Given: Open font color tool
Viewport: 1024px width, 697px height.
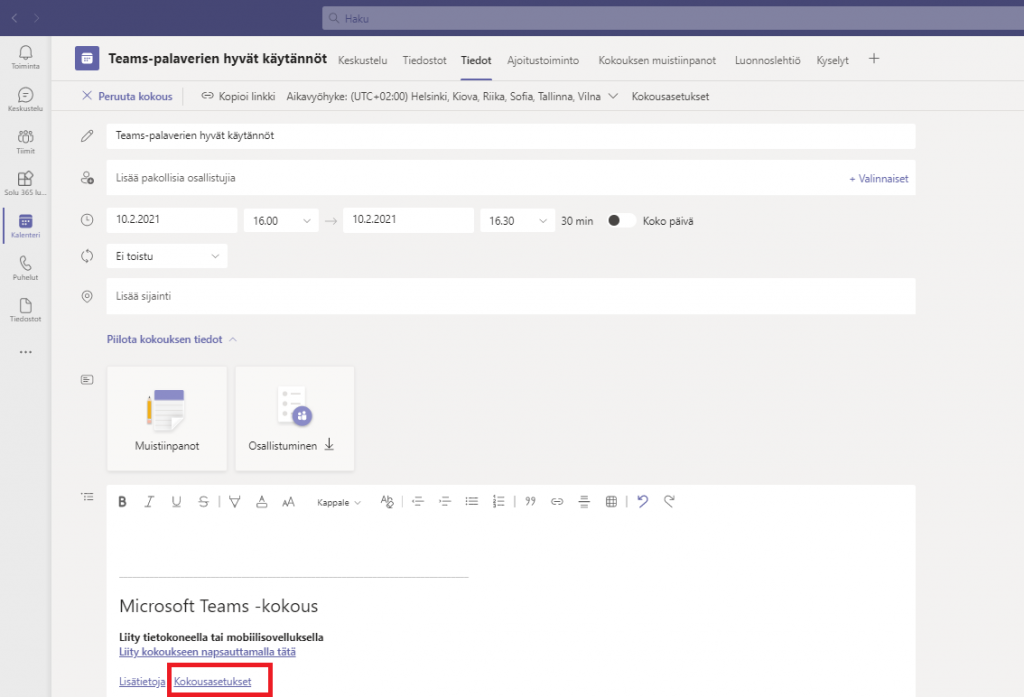Looking at the screenshot, I should [261, 502].
